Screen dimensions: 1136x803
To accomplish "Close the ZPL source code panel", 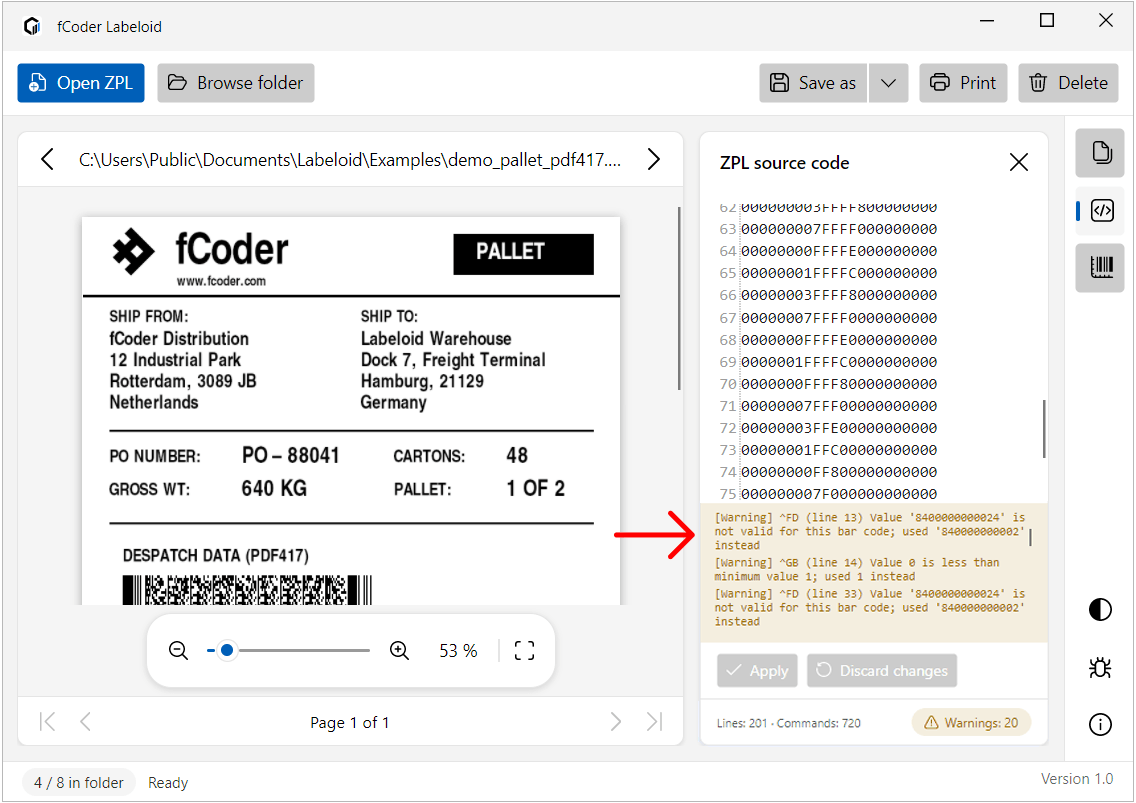I will coord(1019,162).
